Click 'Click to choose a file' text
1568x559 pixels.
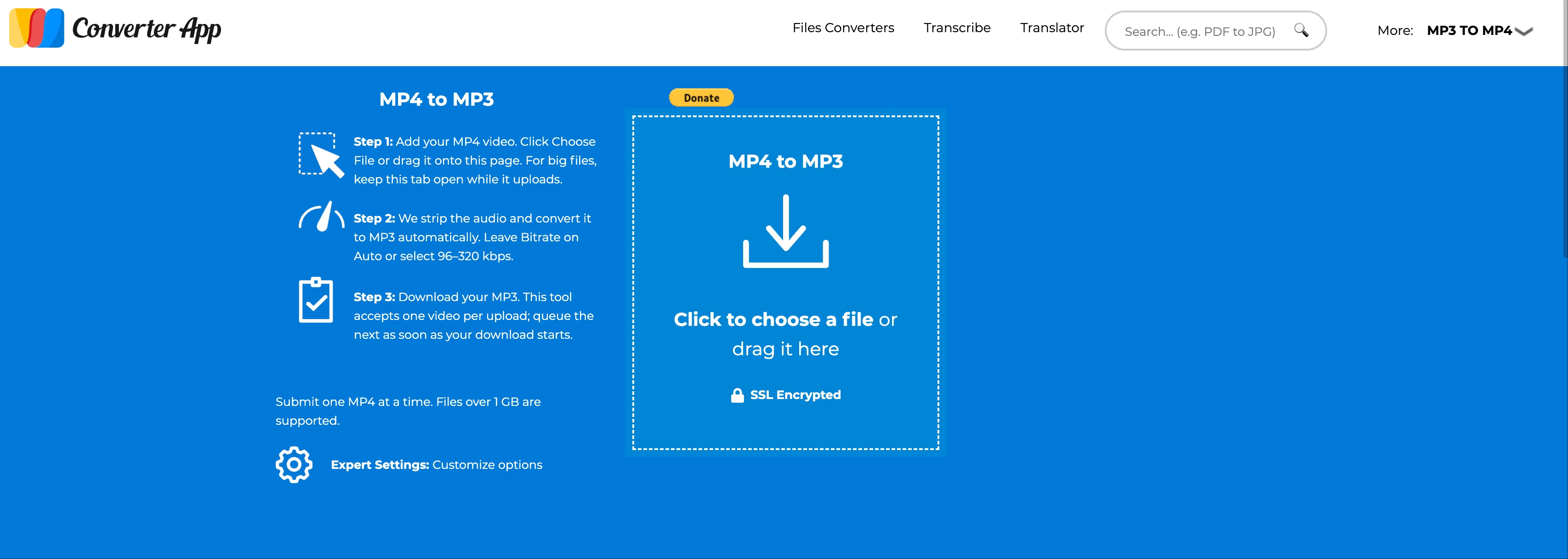pos(773,319)
